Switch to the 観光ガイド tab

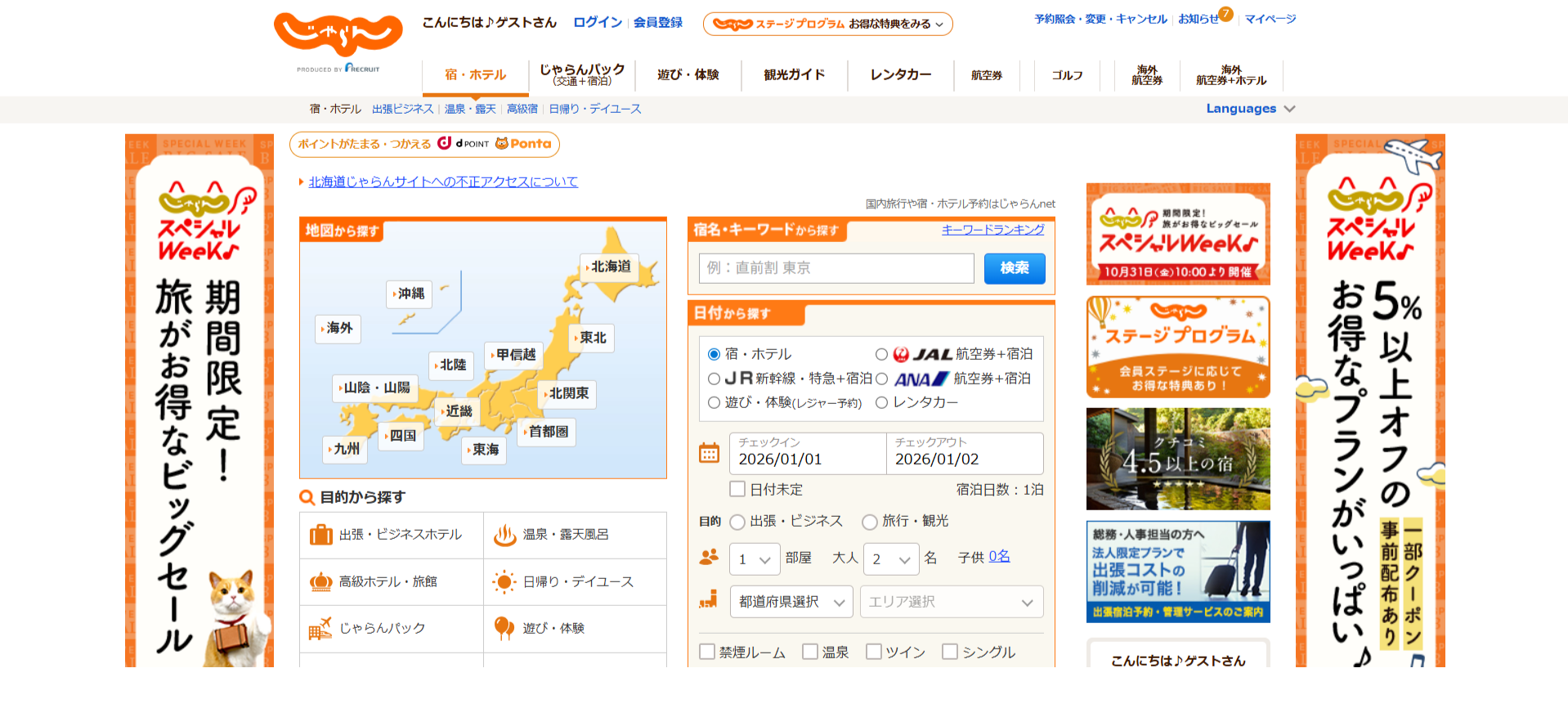click(794, 75)
